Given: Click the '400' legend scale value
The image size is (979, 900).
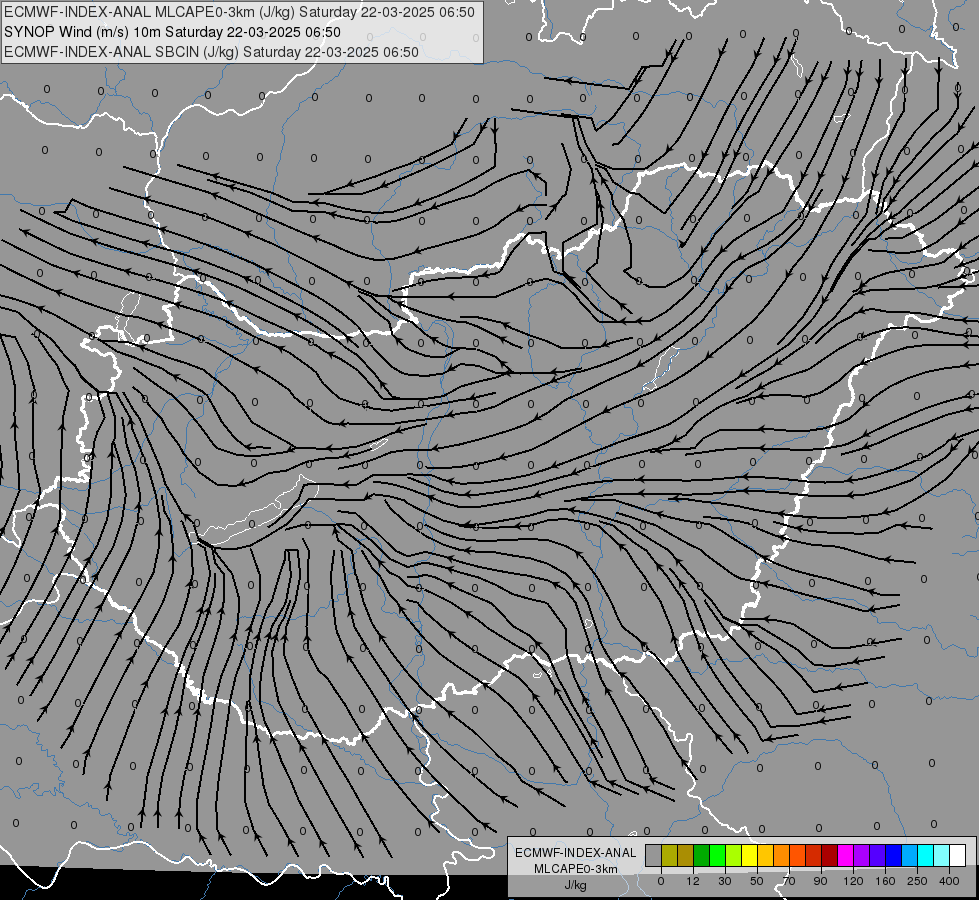Looking at the screenshot, I should tap(949, 881).
